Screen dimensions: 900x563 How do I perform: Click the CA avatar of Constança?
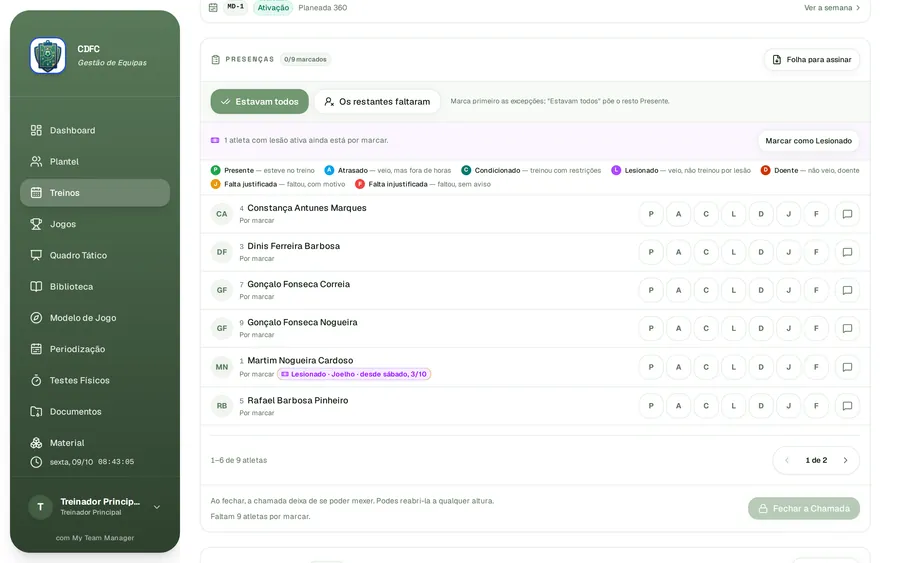click(222, 214)
